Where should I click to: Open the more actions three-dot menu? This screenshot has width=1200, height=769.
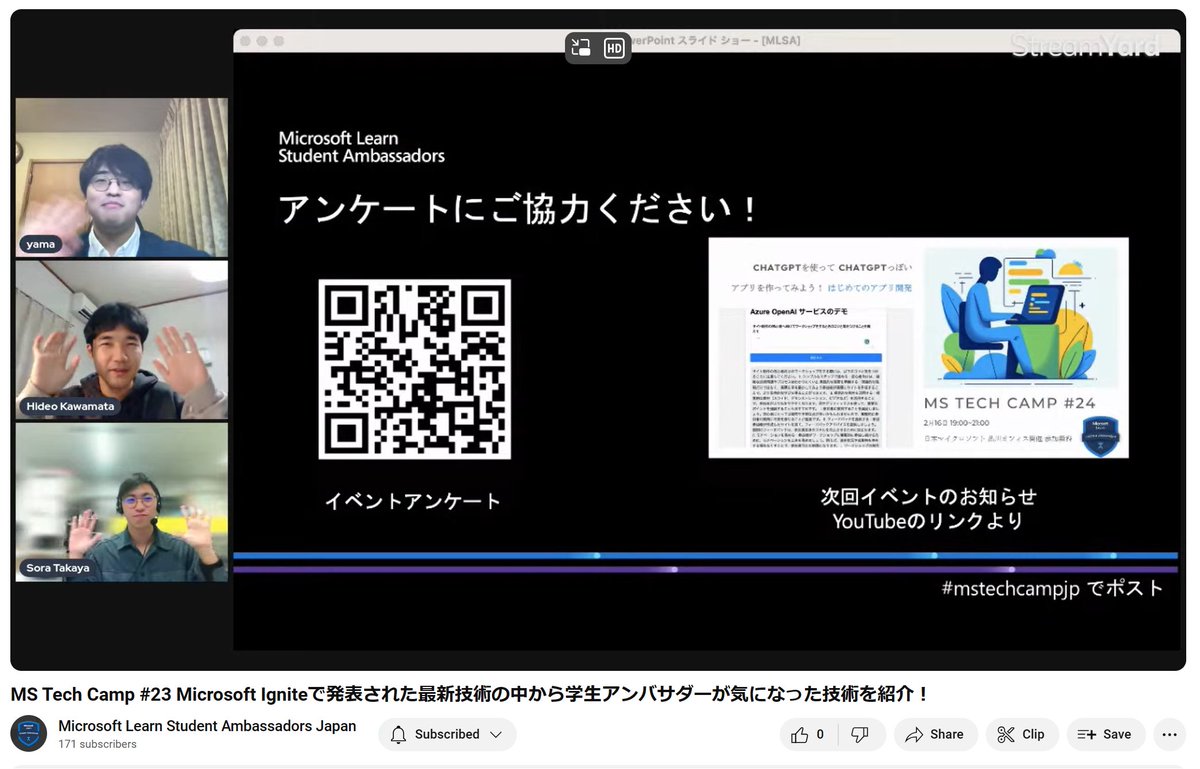(x=1169, y=734)
